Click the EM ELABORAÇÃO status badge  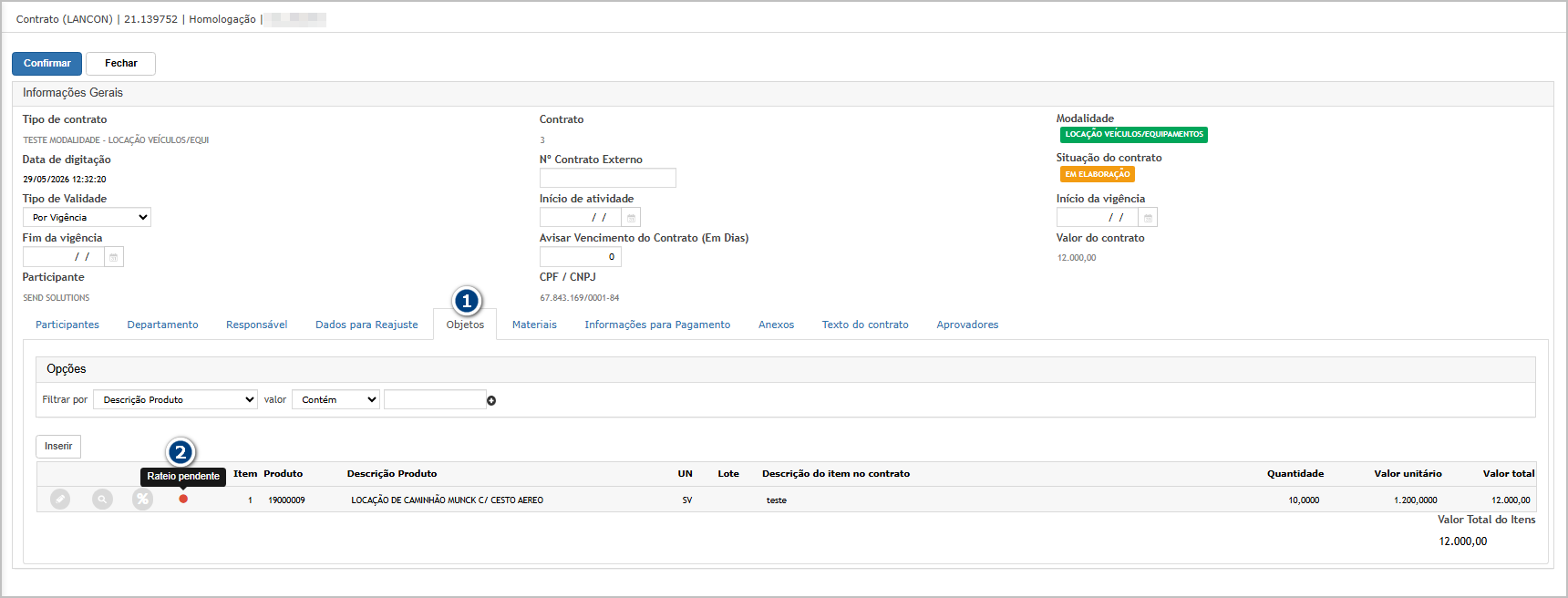(x=1098, y=174)
